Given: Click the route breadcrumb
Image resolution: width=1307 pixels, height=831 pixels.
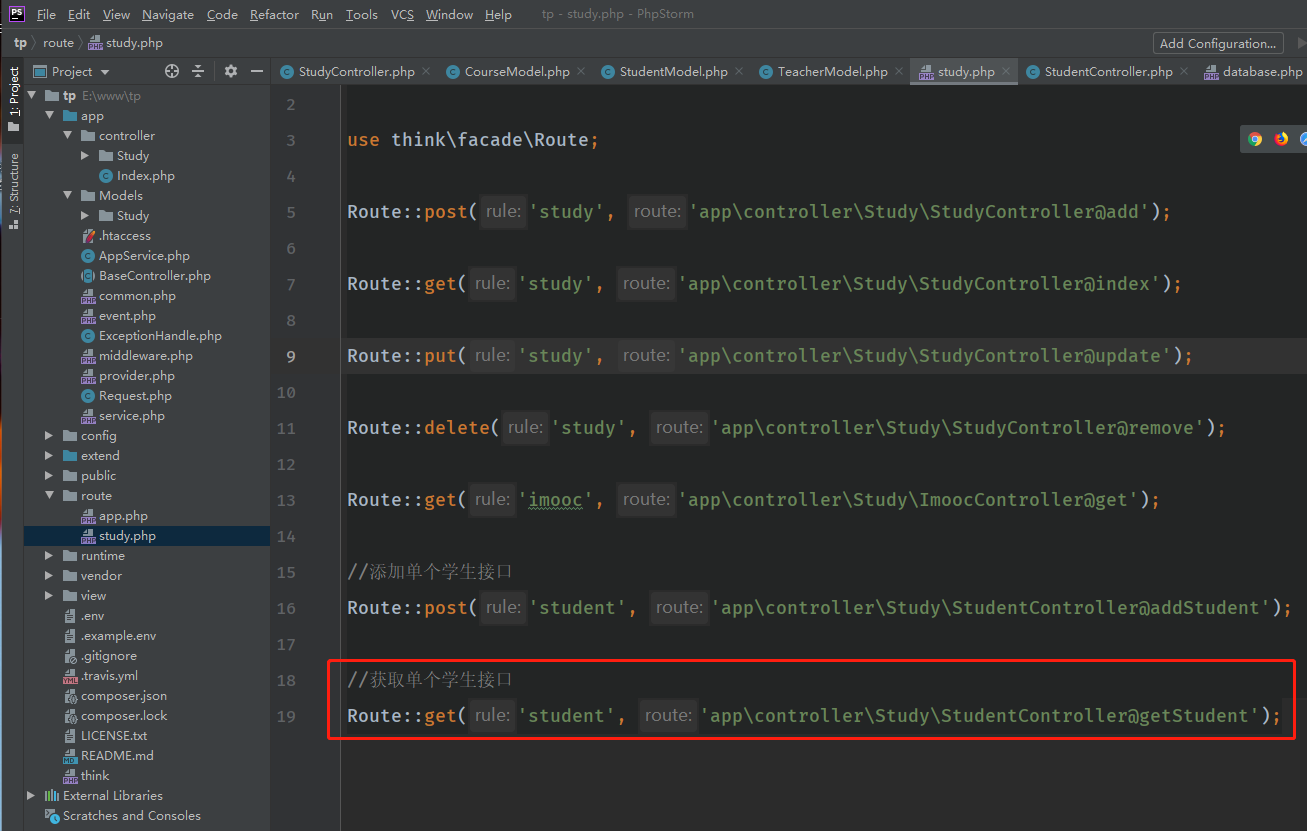Looking at the screenshot, I should pyautogui.click(x=58, y=43).
